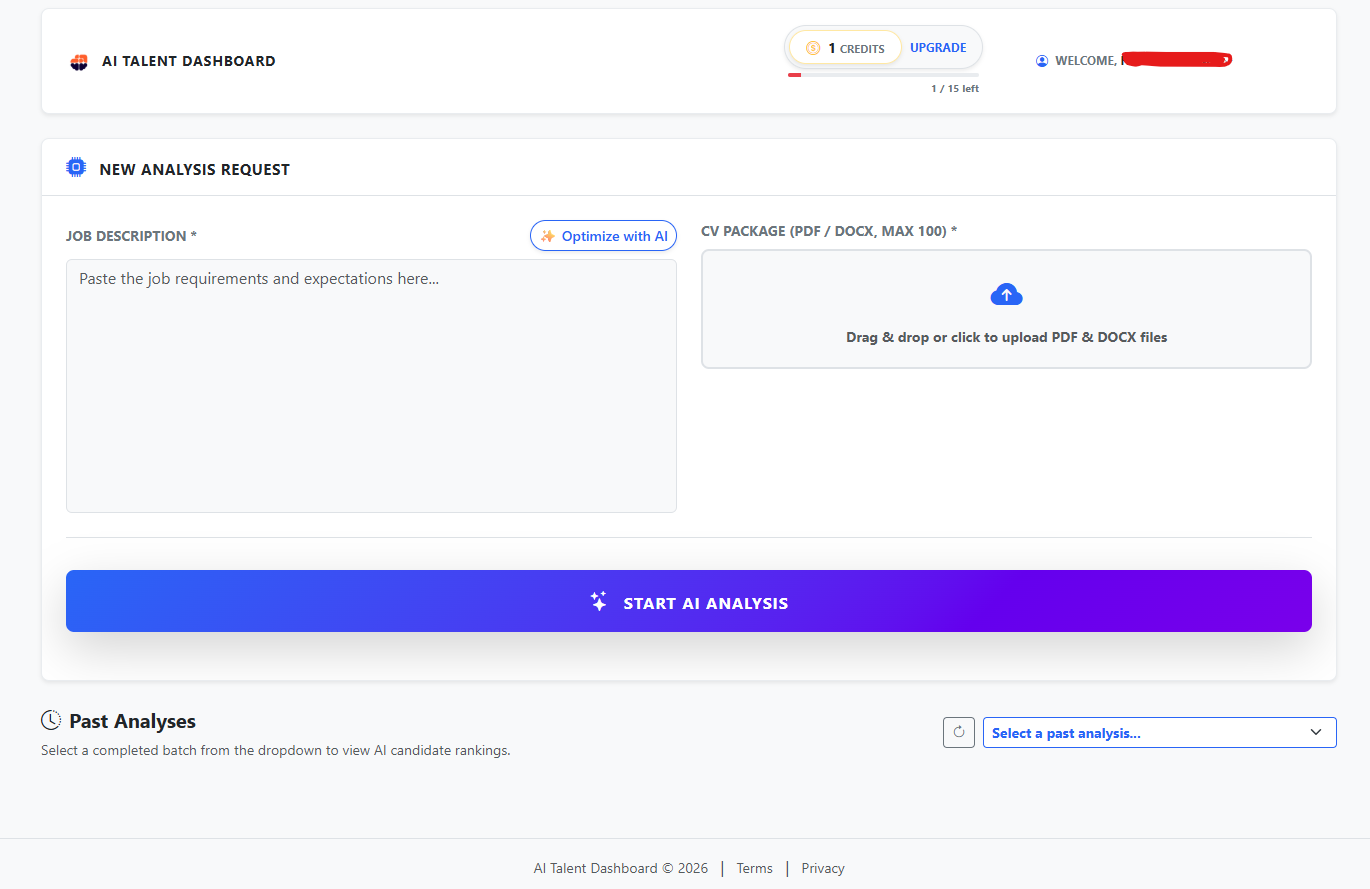Open the Privacy page
This screenshot has height=889, width=1370.
[822, 868]
